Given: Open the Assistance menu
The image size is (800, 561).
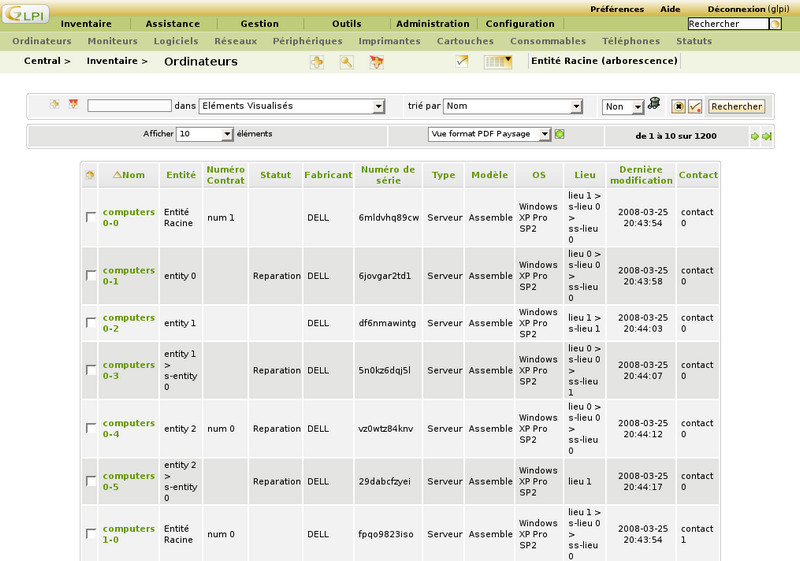Looking at the screenshot, I should (x=172, y=23).
